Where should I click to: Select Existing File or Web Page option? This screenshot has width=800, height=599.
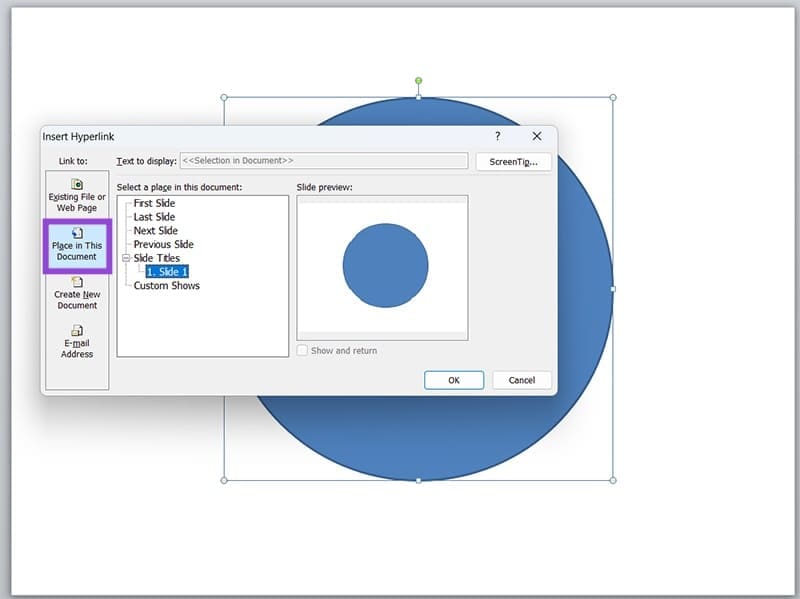tap(77, 195)
